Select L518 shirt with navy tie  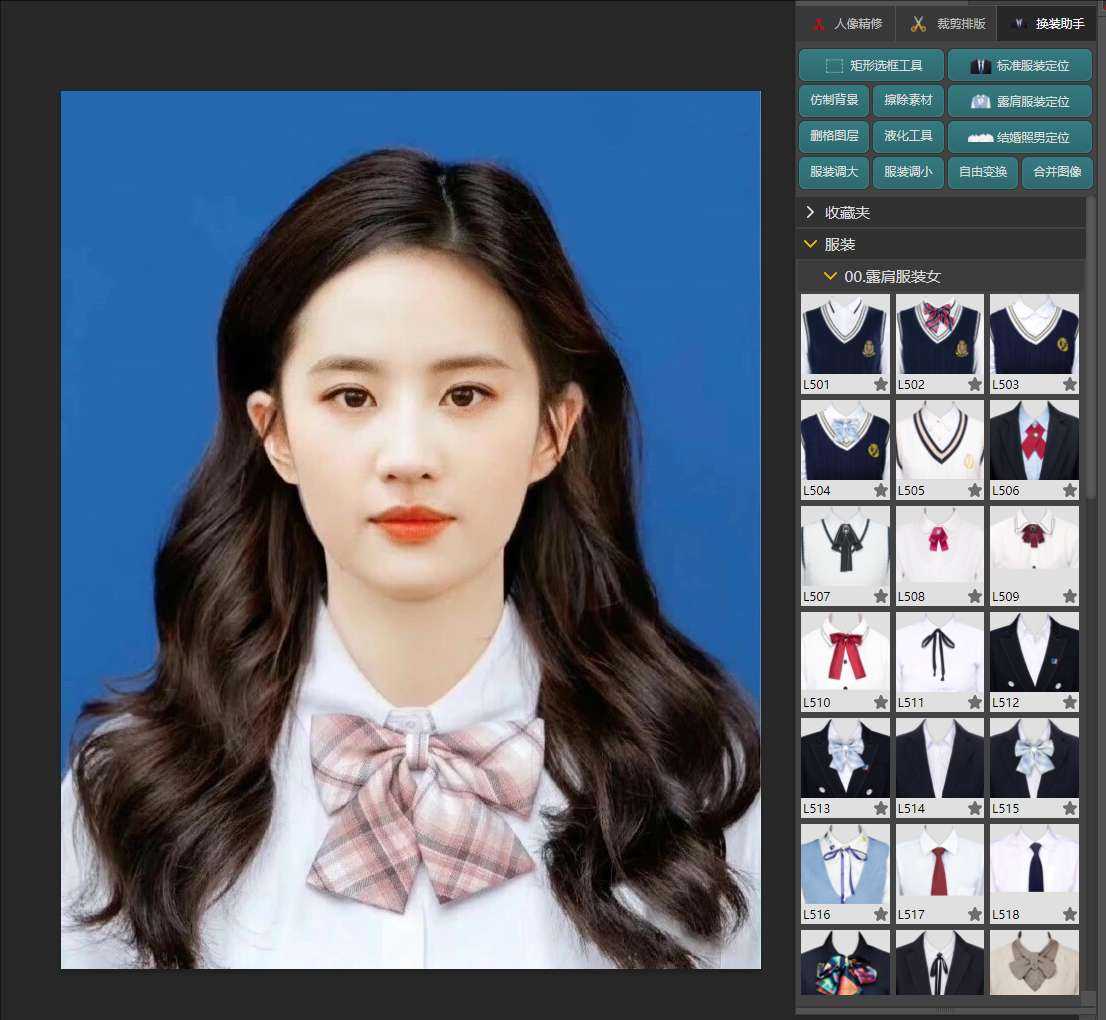coord(1034,864)
